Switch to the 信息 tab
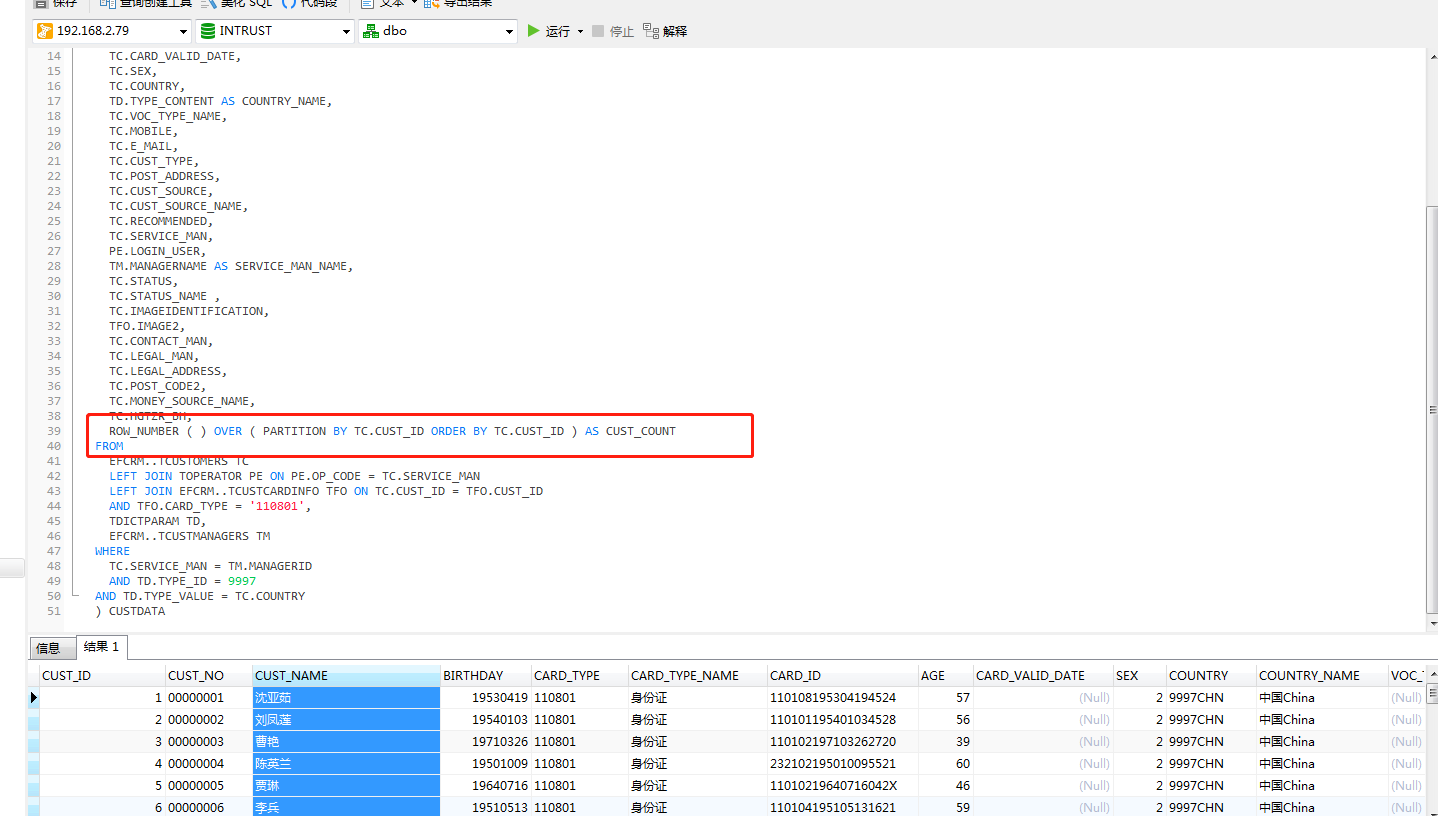This screenshot has height=816, width=1438. [x=51, y=648]
